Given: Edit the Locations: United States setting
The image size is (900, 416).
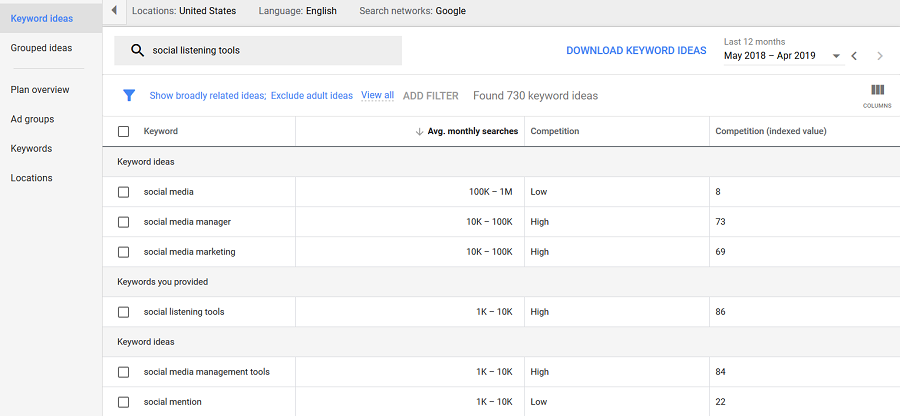Looking at the screenshot, I should click(x=184, y=11).
